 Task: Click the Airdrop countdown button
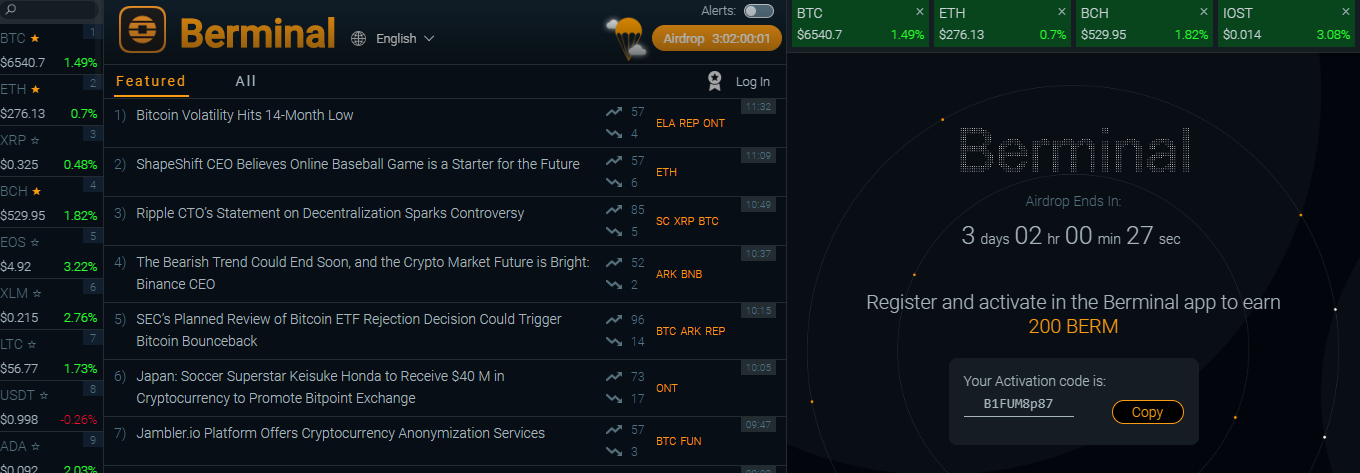pyautogui.click(x=716, y=38)
